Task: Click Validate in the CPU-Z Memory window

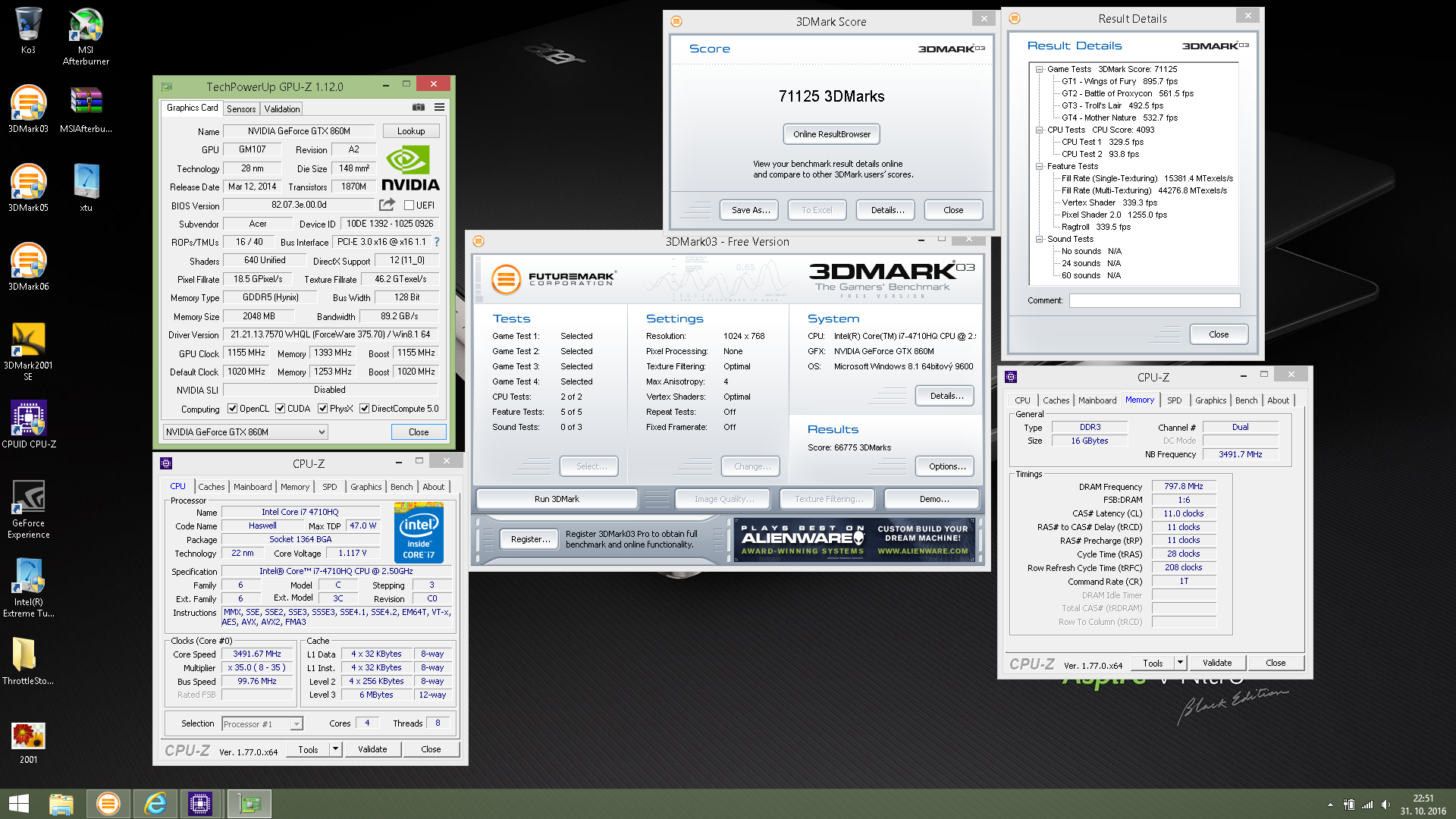Action: tap(1217, 663)
